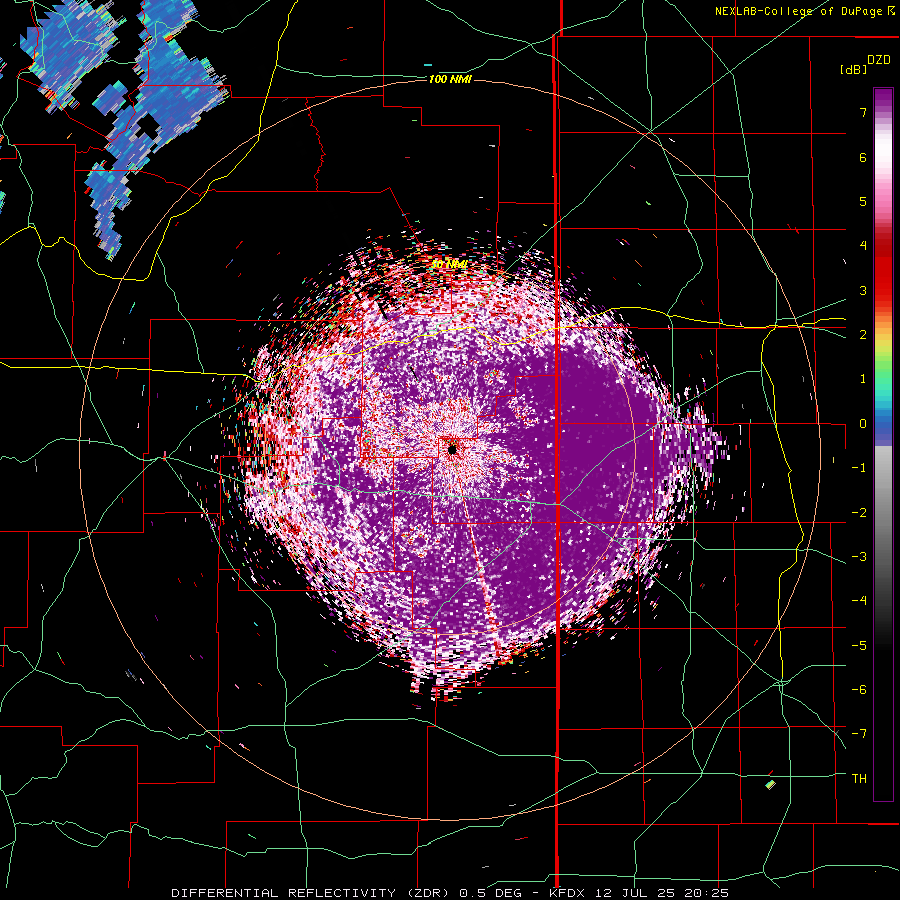The height and width of the screenshot is (900, 900).
Task: Click the ZDR color scale bar
Action: tap(883, 444)
